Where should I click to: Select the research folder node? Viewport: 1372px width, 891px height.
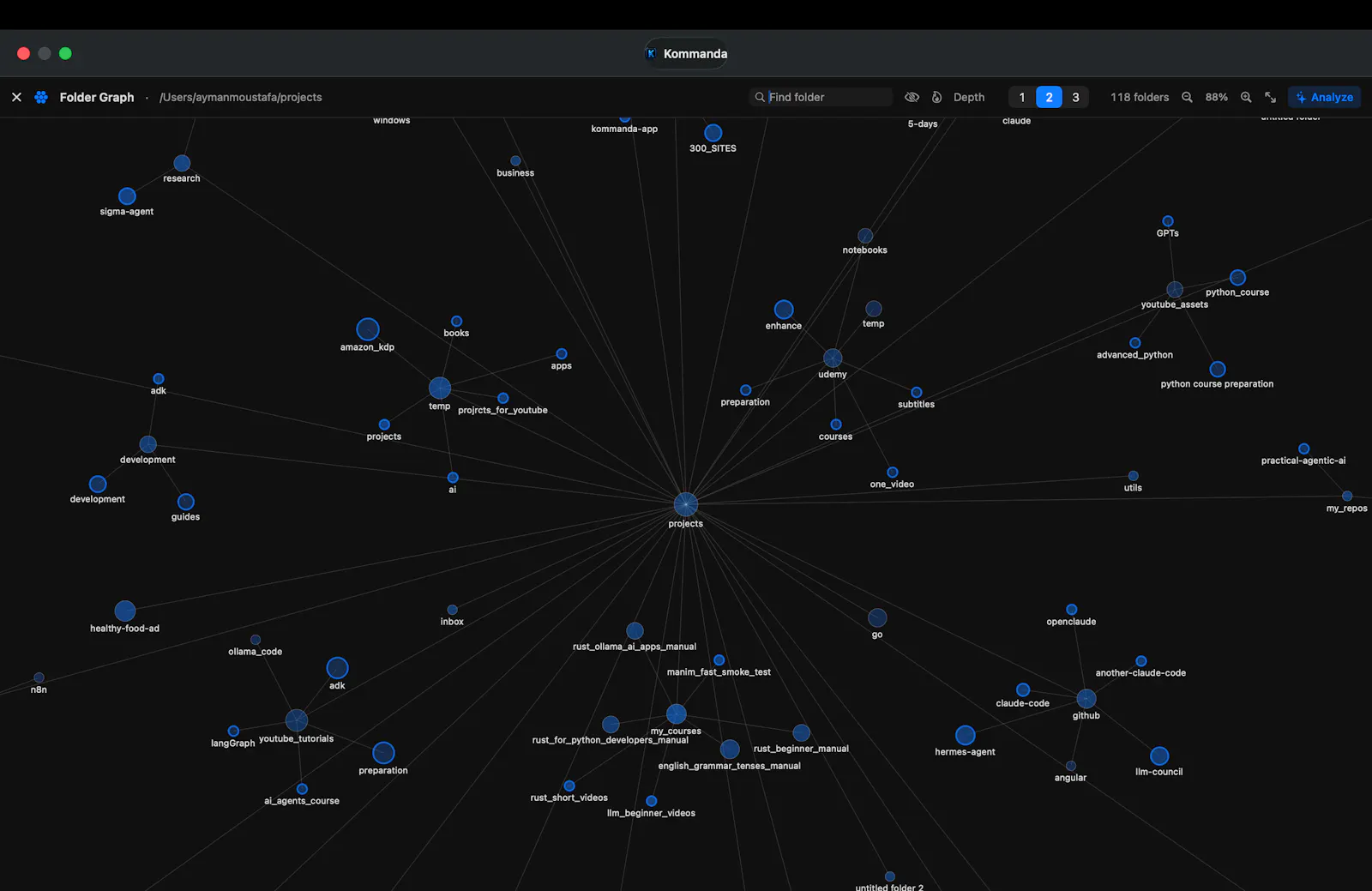(182, 163)
